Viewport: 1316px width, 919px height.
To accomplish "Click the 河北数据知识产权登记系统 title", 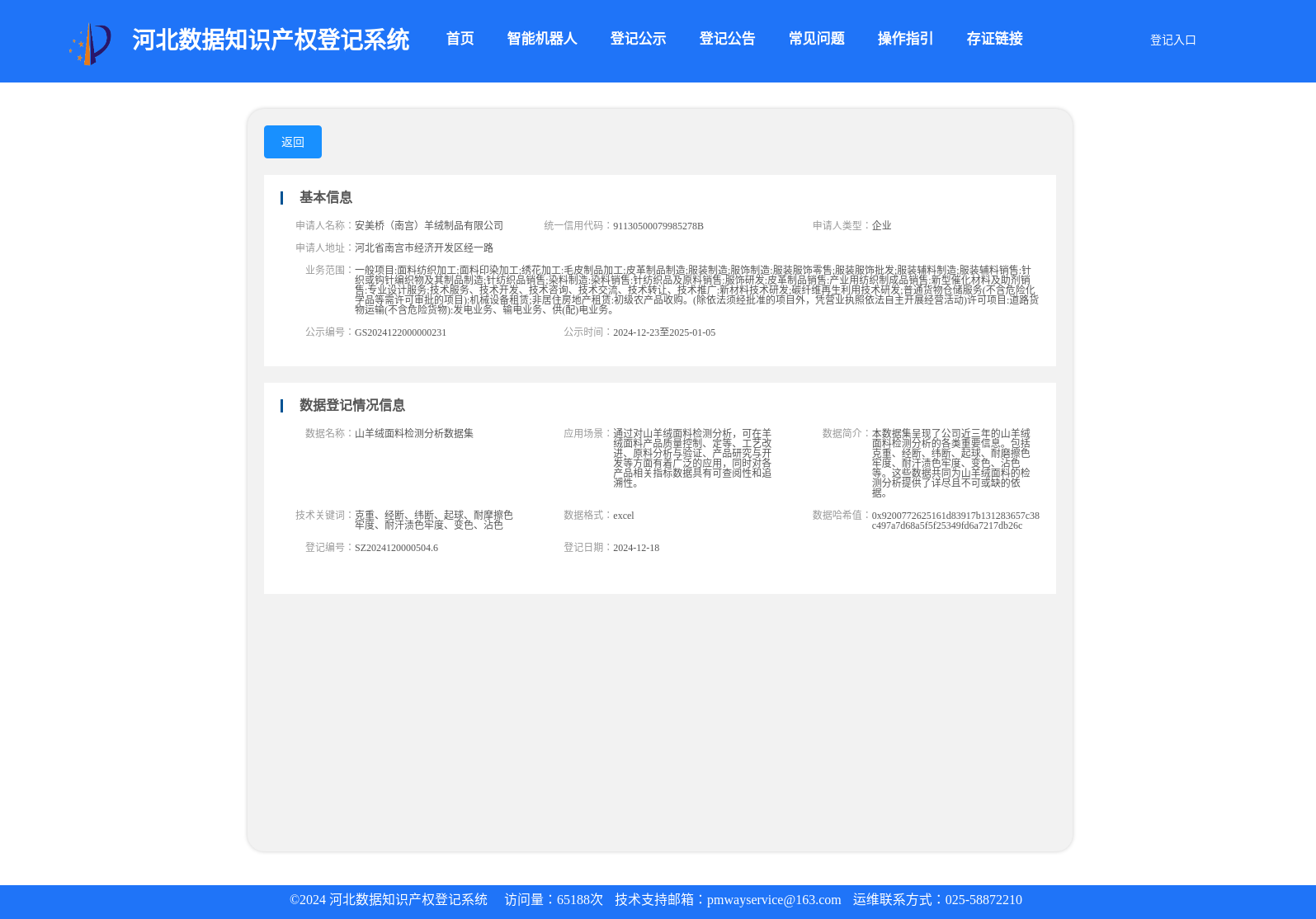I will tap(271, 40).
